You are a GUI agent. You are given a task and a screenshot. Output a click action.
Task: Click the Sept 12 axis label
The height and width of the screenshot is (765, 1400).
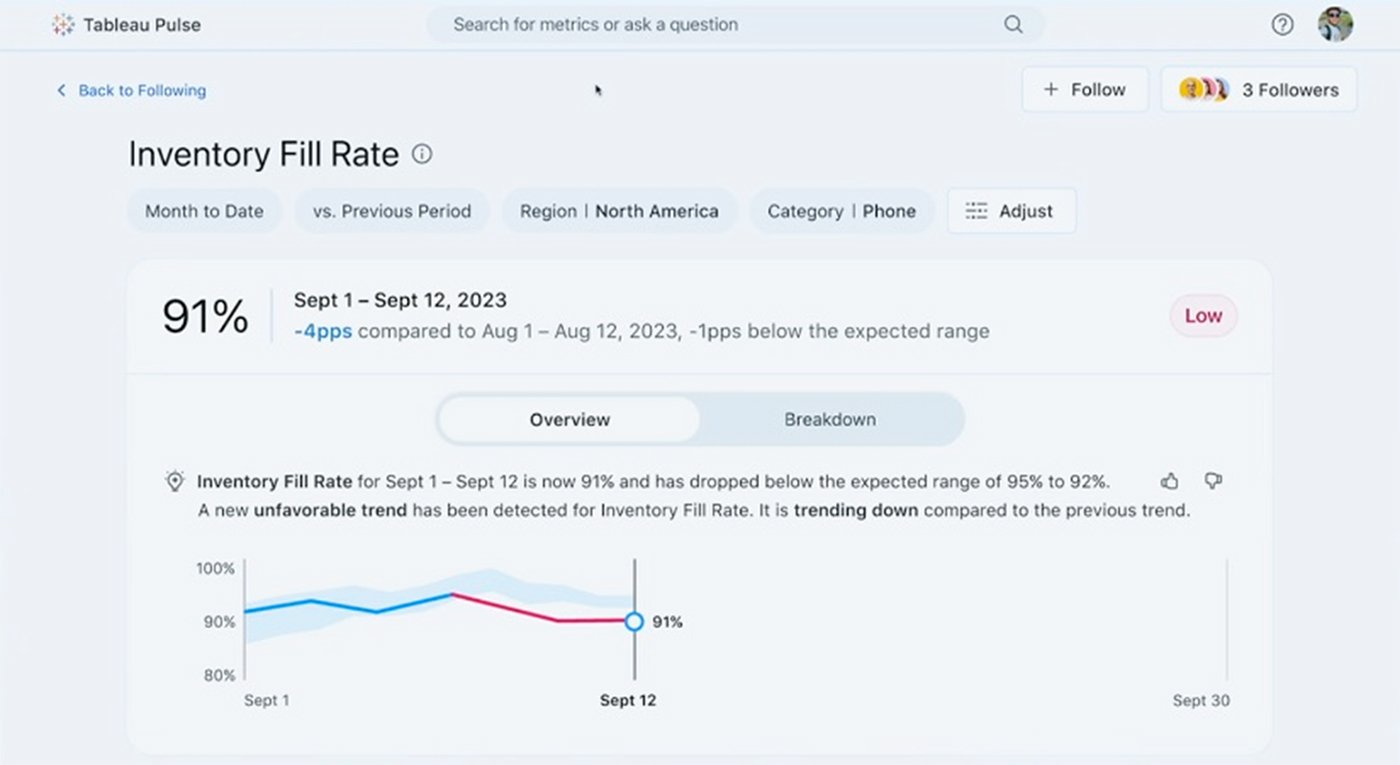628,700
